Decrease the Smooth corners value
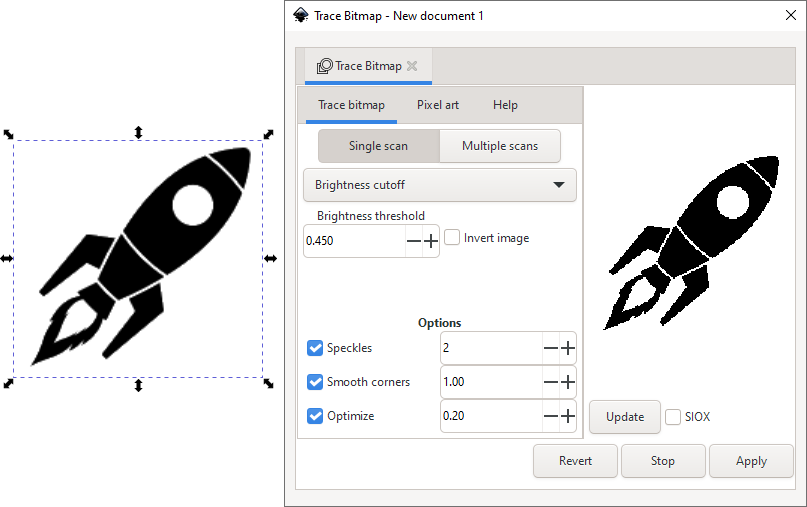 (x=551, y=382)
